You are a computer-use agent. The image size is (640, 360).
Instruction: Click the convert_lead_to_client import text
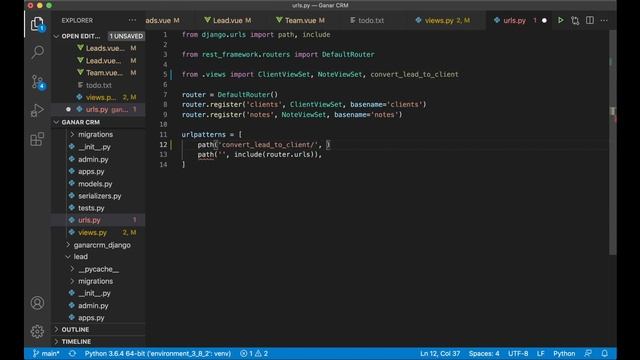(414, 74)
